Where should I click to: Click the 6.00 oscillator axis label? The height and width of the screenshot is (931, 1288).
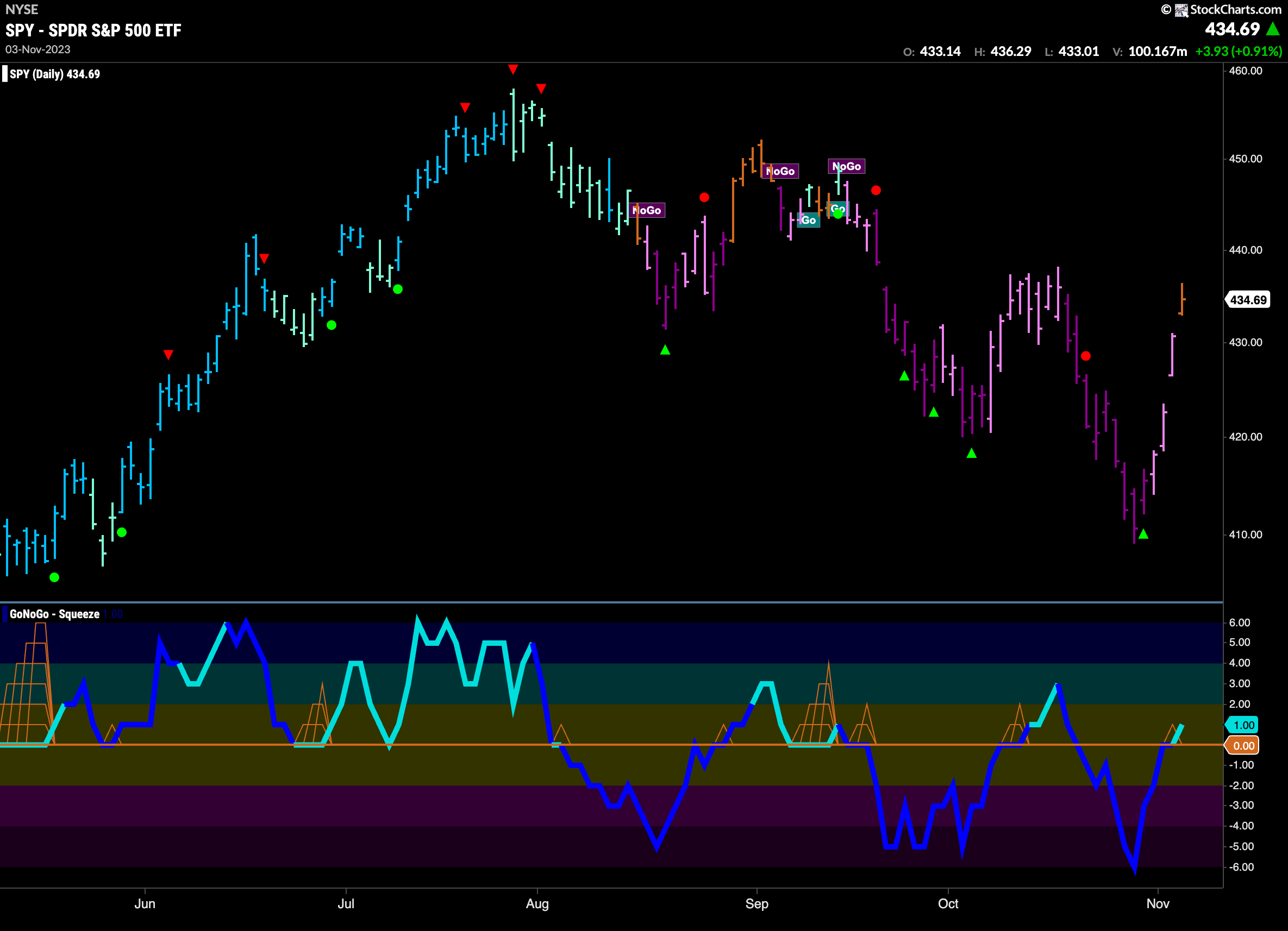coord(1240,622)
